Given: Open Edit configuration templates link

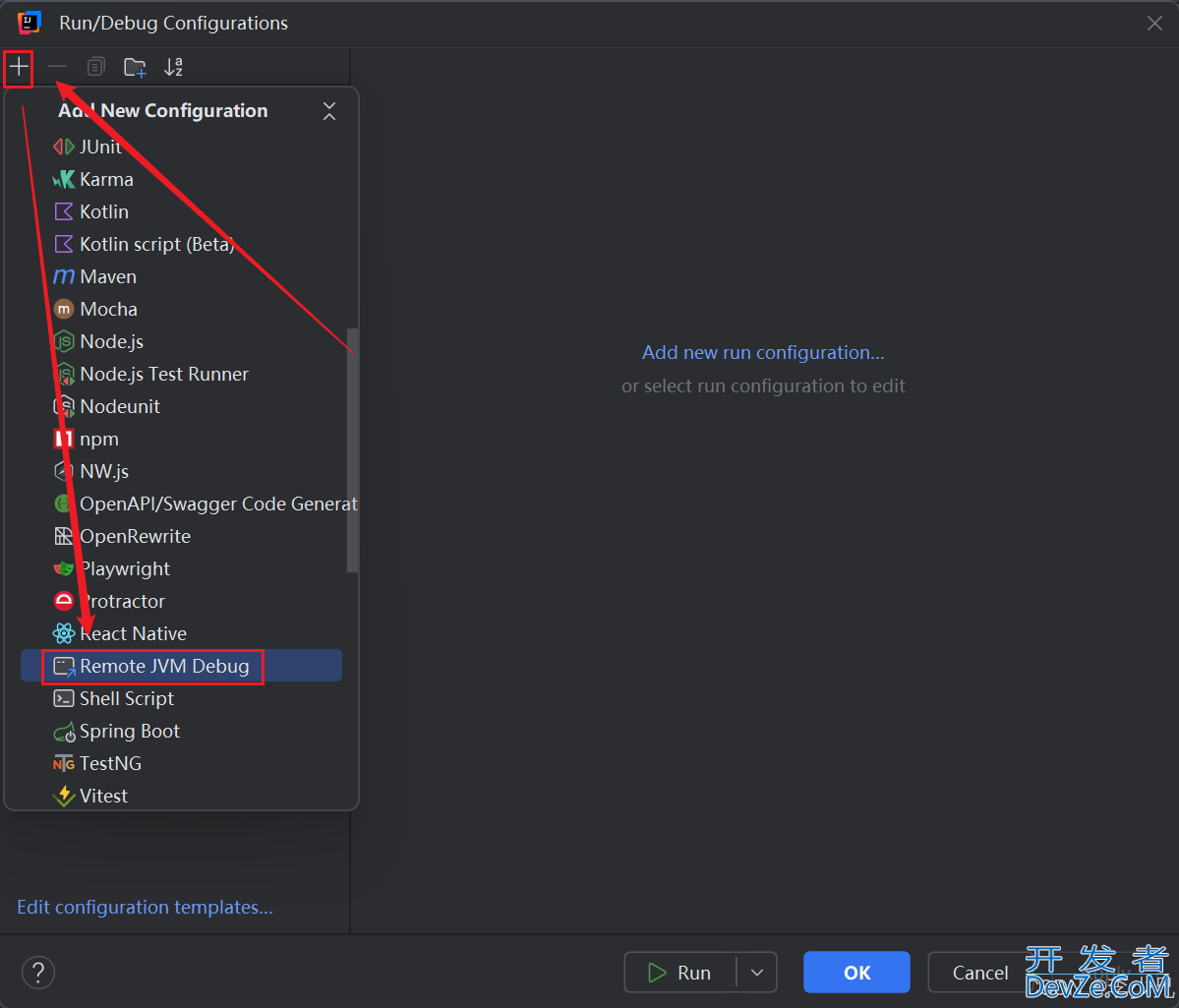Looking at the screenshot, I should coord(145,907).
